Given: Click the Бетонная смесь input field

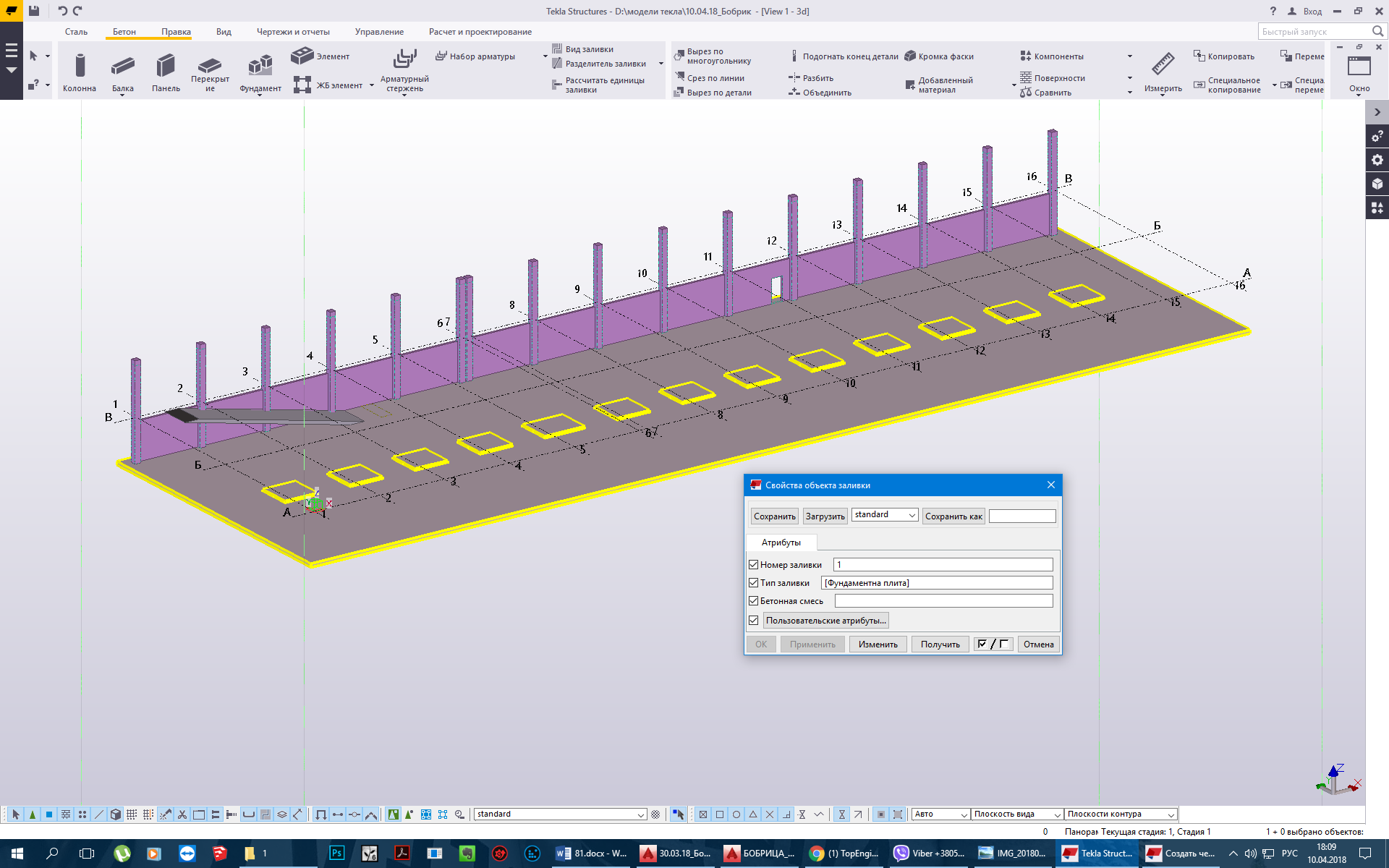Looking at the screenshot, I should point(943,601).
